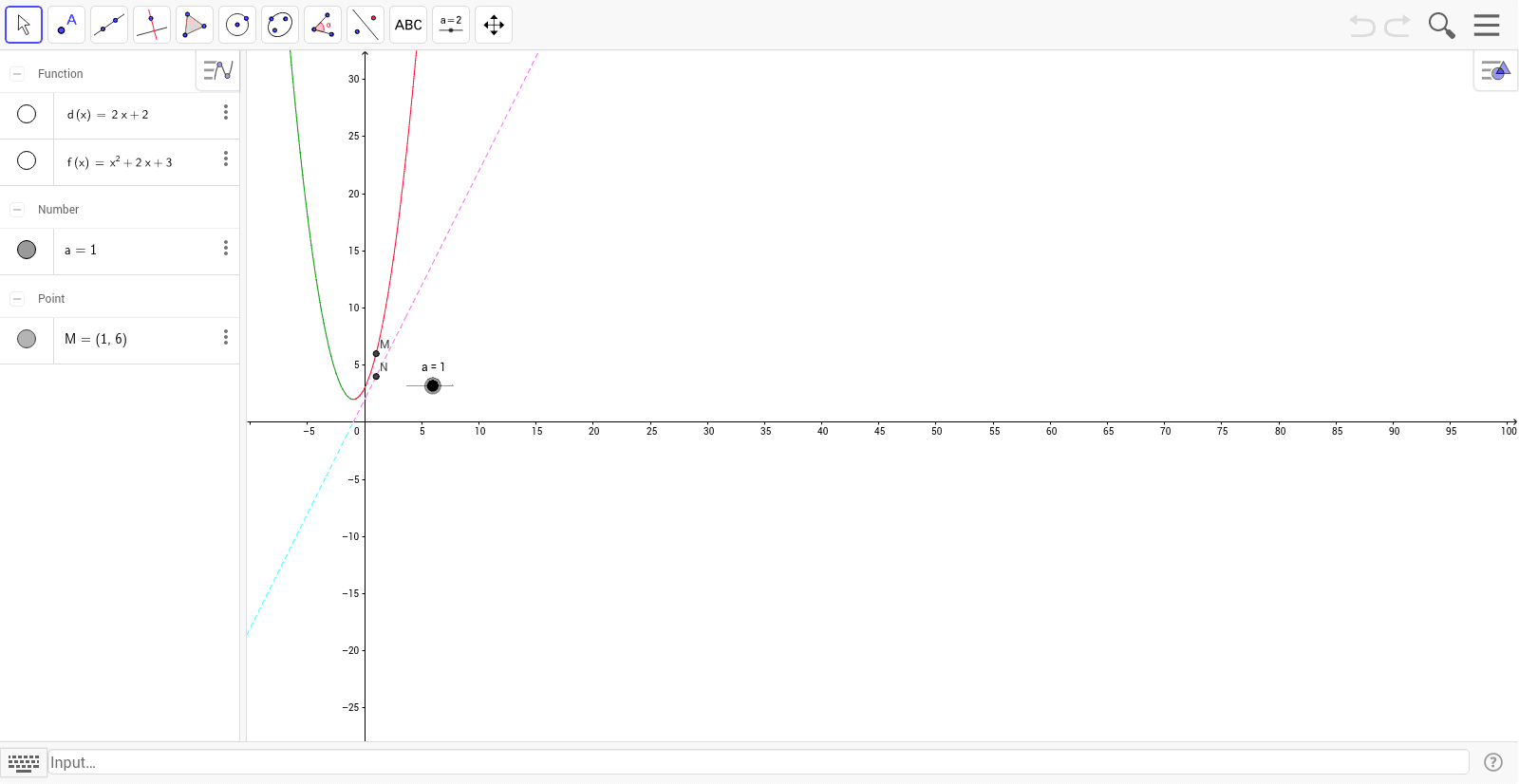Toggle the Algebra view style bar
The width and height of the screenshot is (1519, 784).
point(218,70)
